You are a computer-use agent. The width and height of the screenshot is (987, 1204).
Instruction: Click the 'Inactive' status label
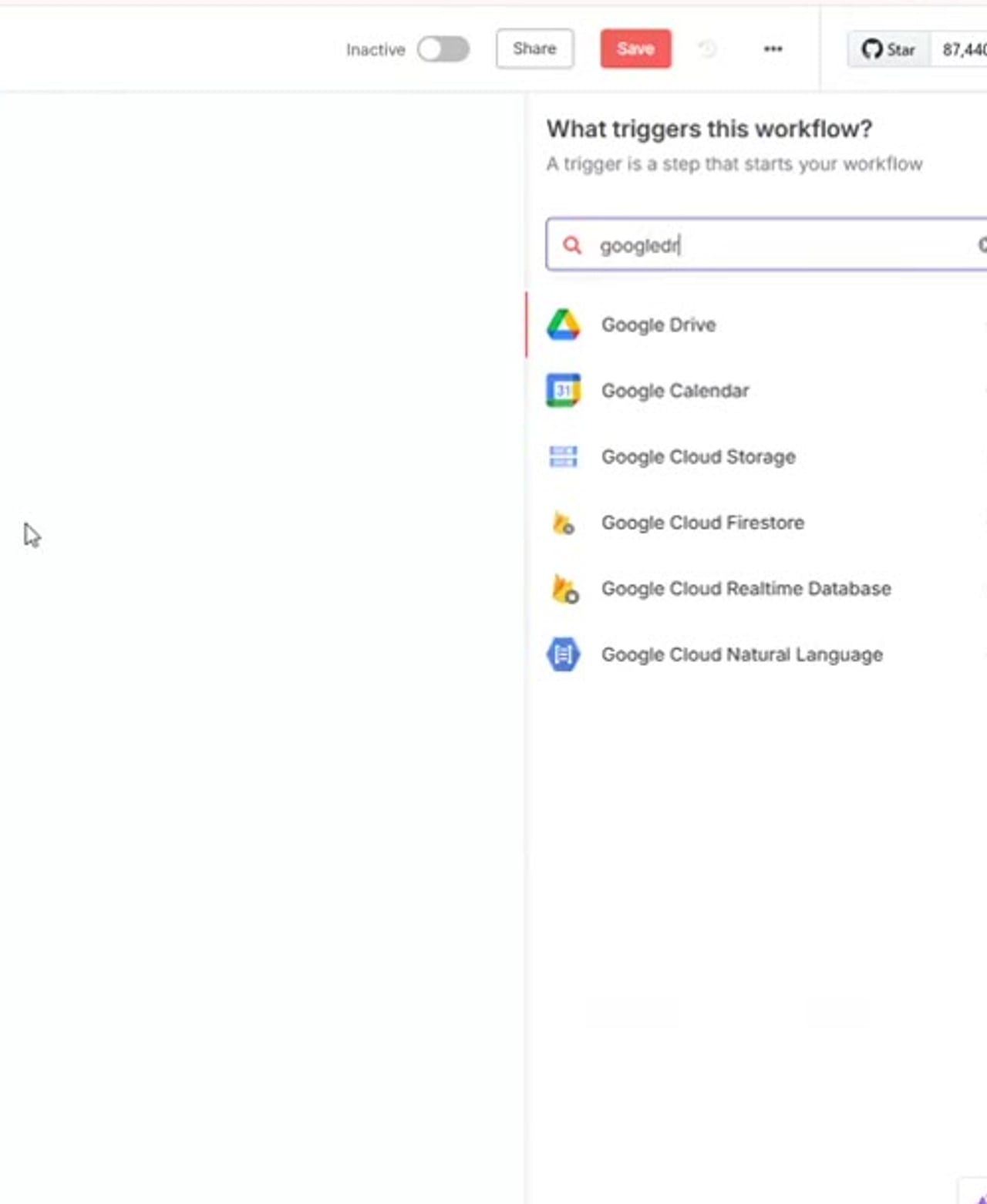[x=376, y=50]
